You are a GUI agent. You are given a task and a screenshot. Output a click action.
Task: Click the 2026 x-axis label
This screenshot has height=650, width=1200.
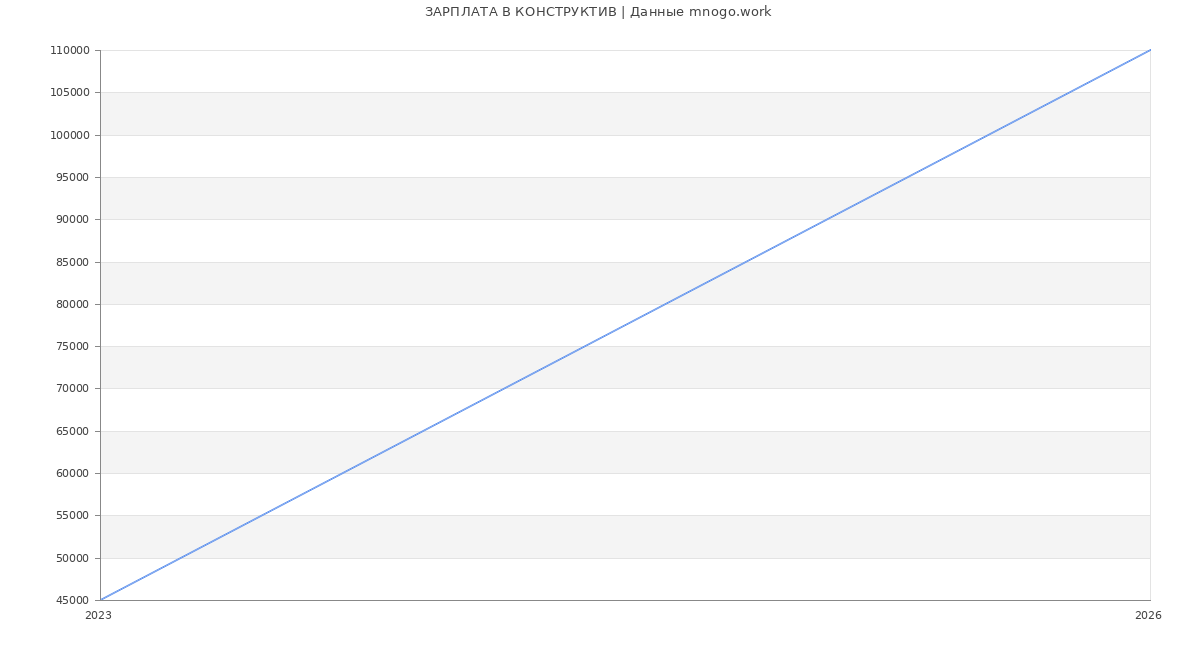tap(1148, 616)
